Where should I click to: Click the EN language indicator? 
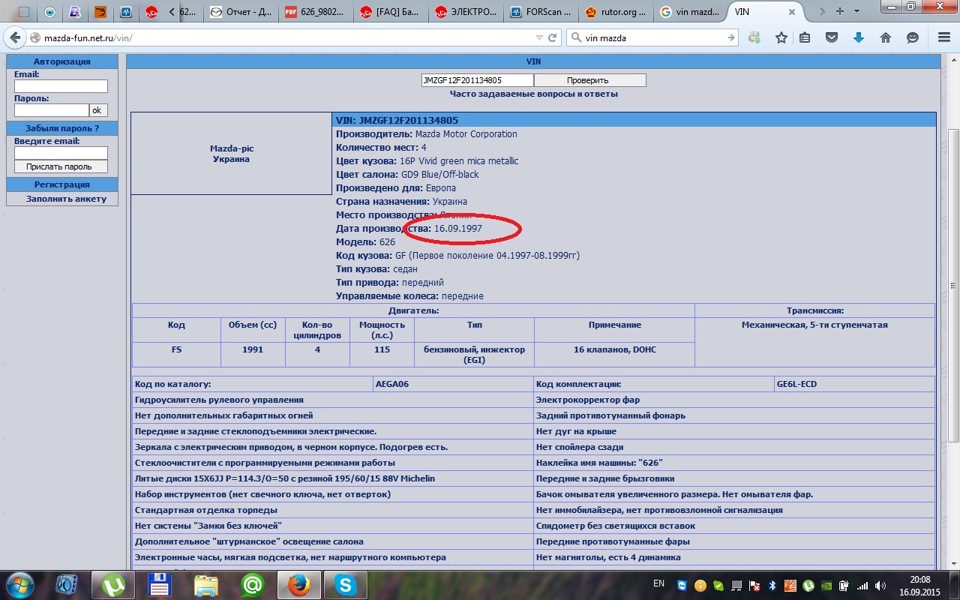click(659, 583)
